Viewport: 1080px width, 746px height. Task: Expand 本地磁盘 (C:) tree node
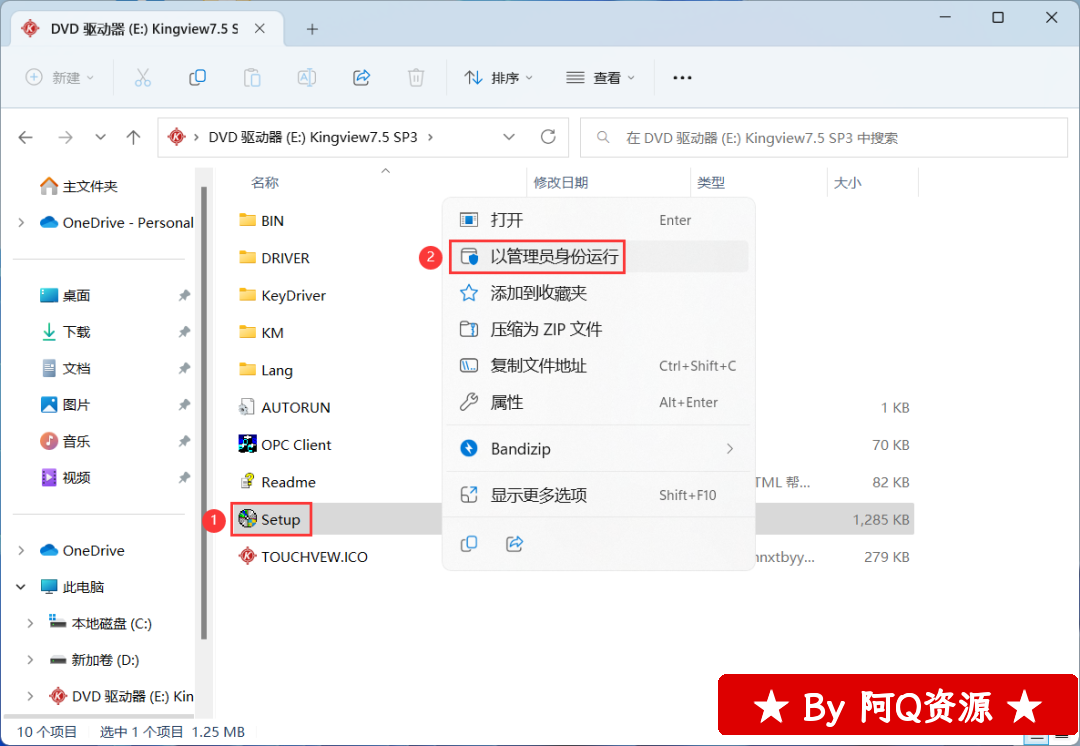[x=30, y=623]
